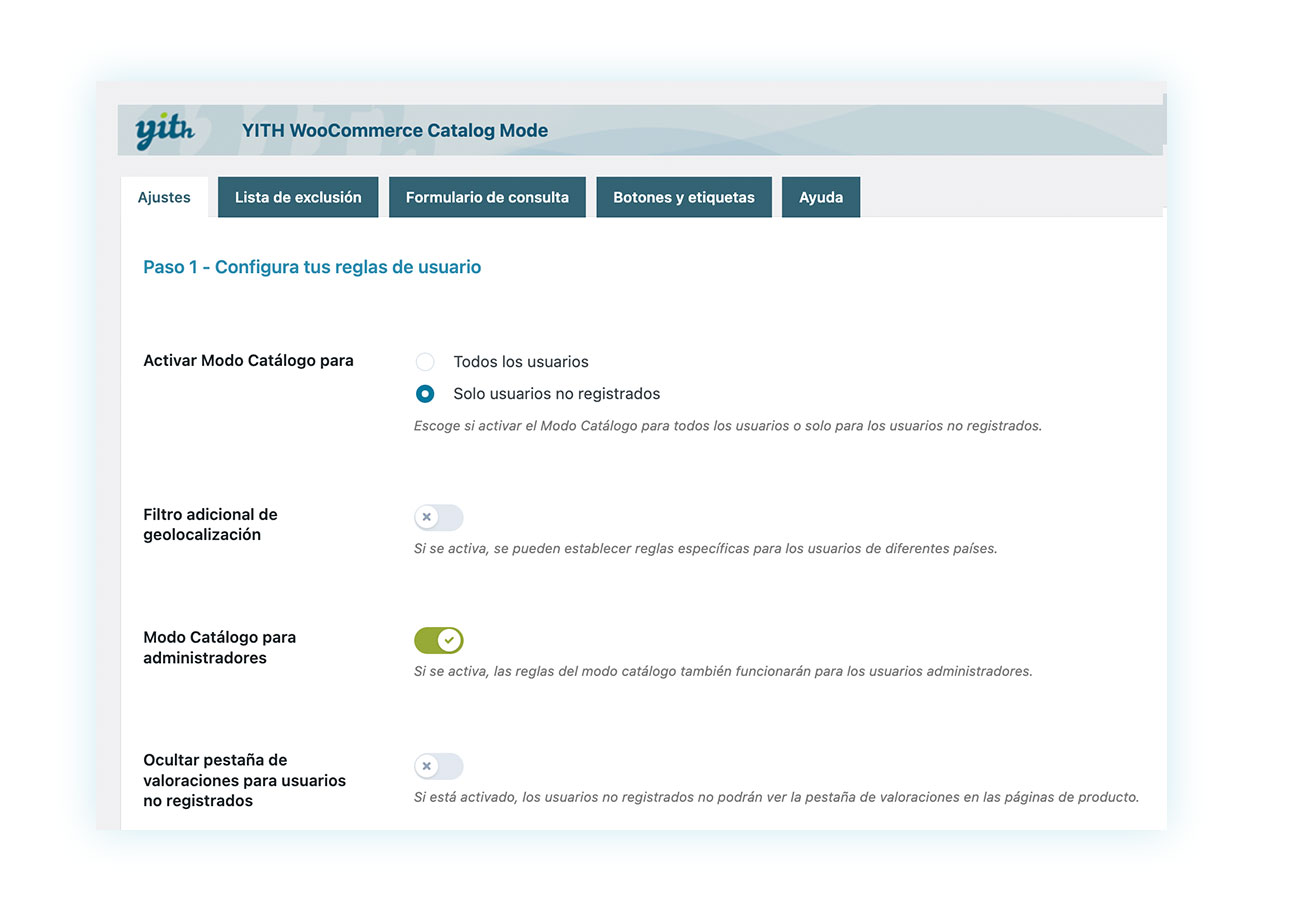
Task: Open the Ajustes tab
Action: [x=164, y=197]
